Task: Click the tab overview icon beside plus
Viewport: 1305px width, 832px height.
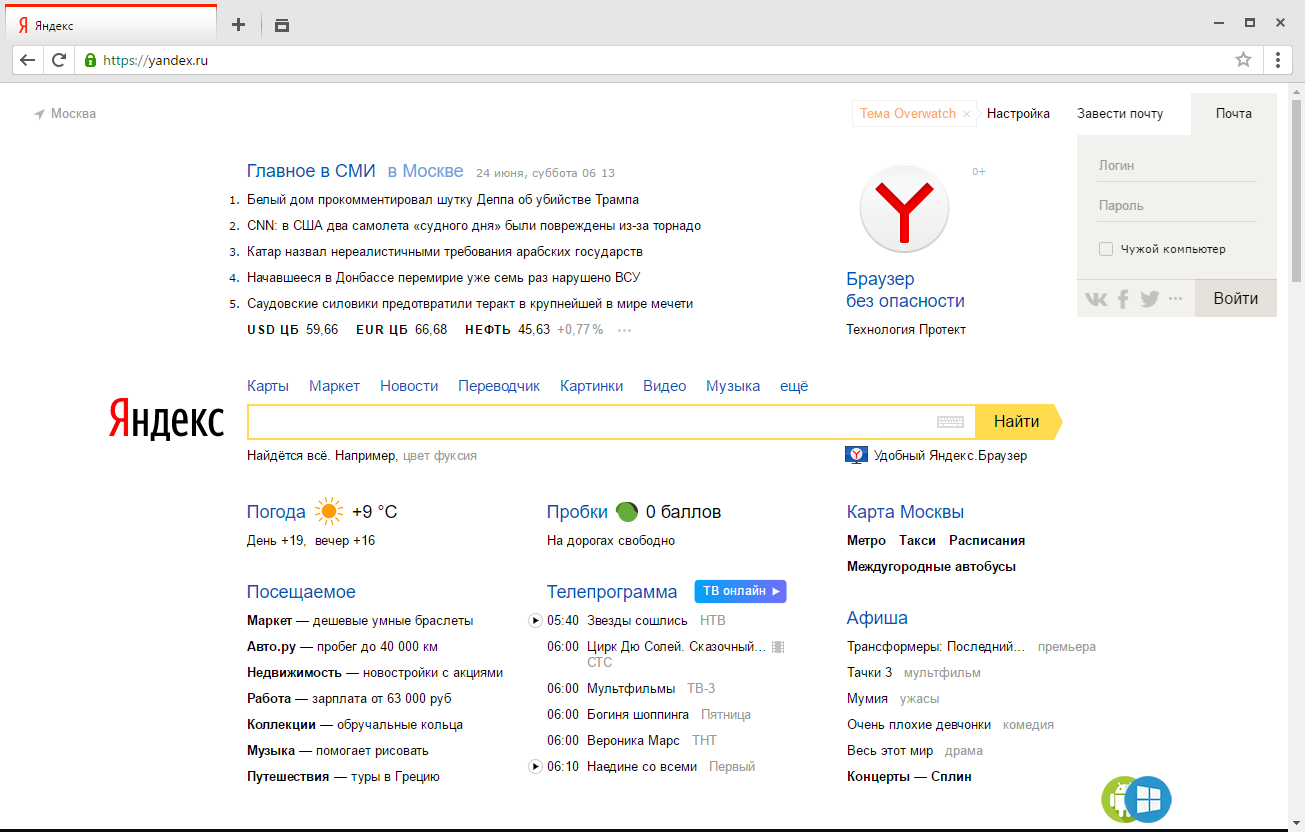Action: (x=282, y=25)
